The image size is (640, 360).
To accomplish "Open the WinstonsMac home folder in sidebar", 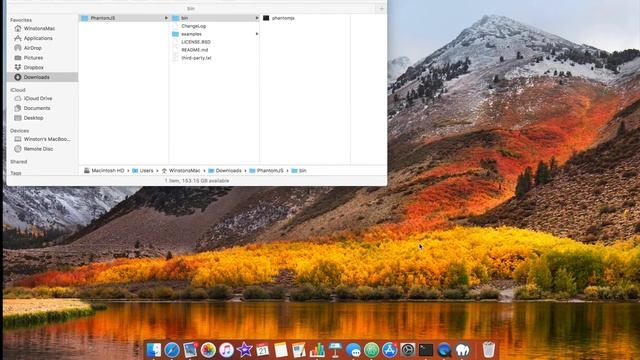I will (39, 29).
